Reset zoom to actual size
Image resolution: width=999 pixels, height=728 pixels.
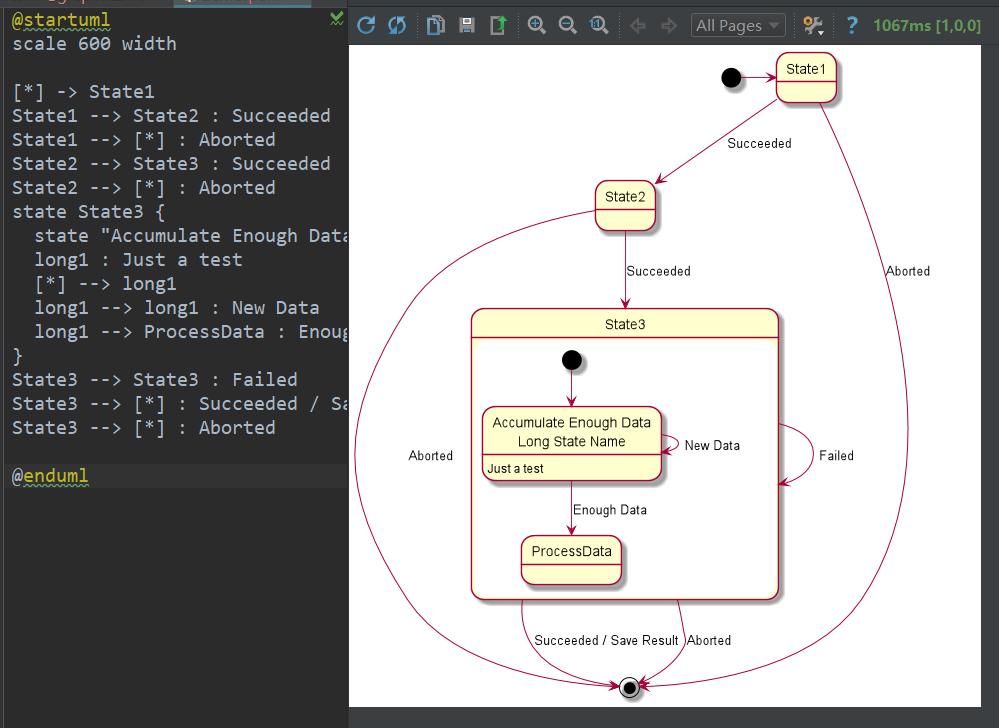[x=599, y=26]
